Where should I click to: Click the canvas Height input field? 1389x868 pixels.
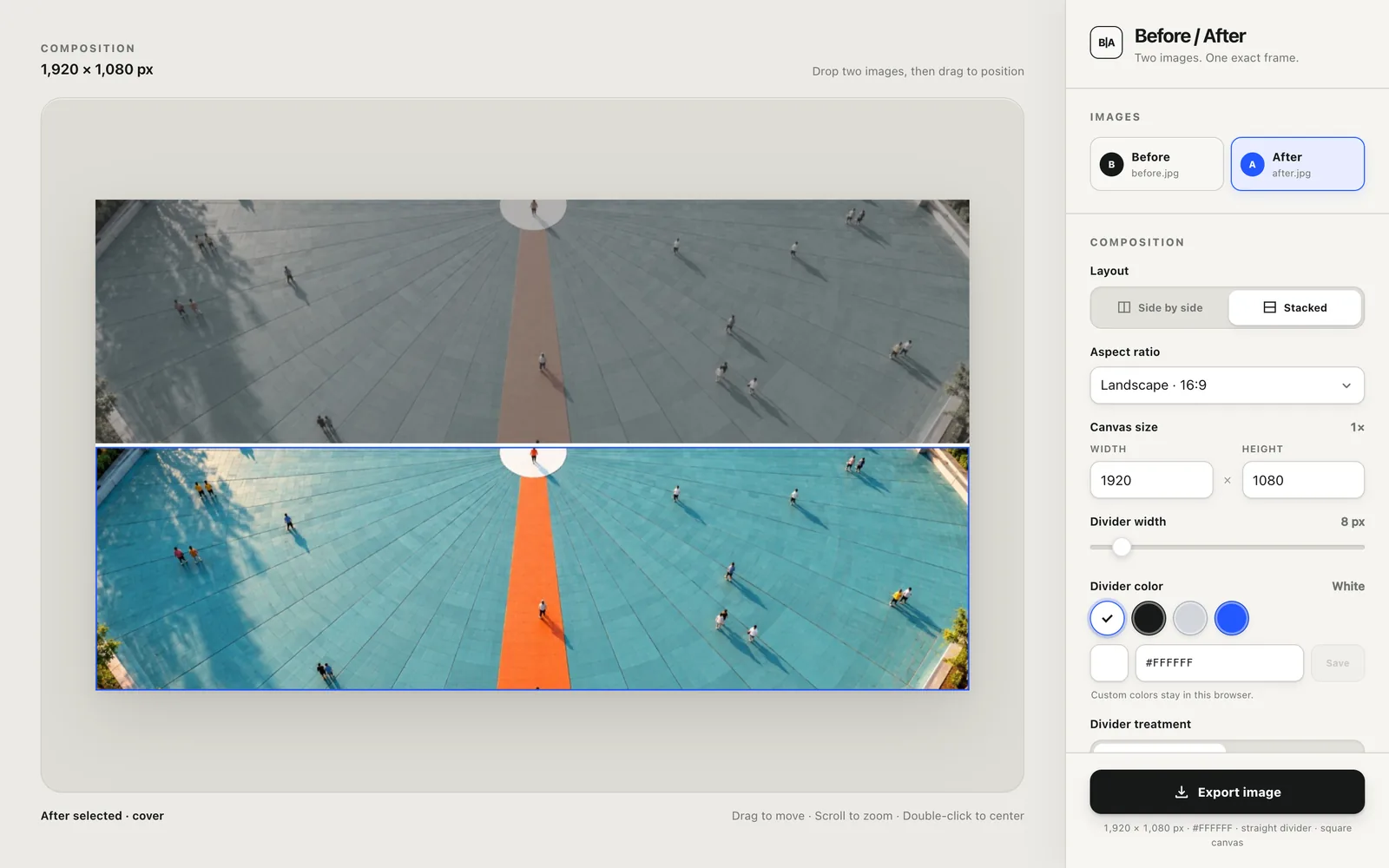(1302, 480)
